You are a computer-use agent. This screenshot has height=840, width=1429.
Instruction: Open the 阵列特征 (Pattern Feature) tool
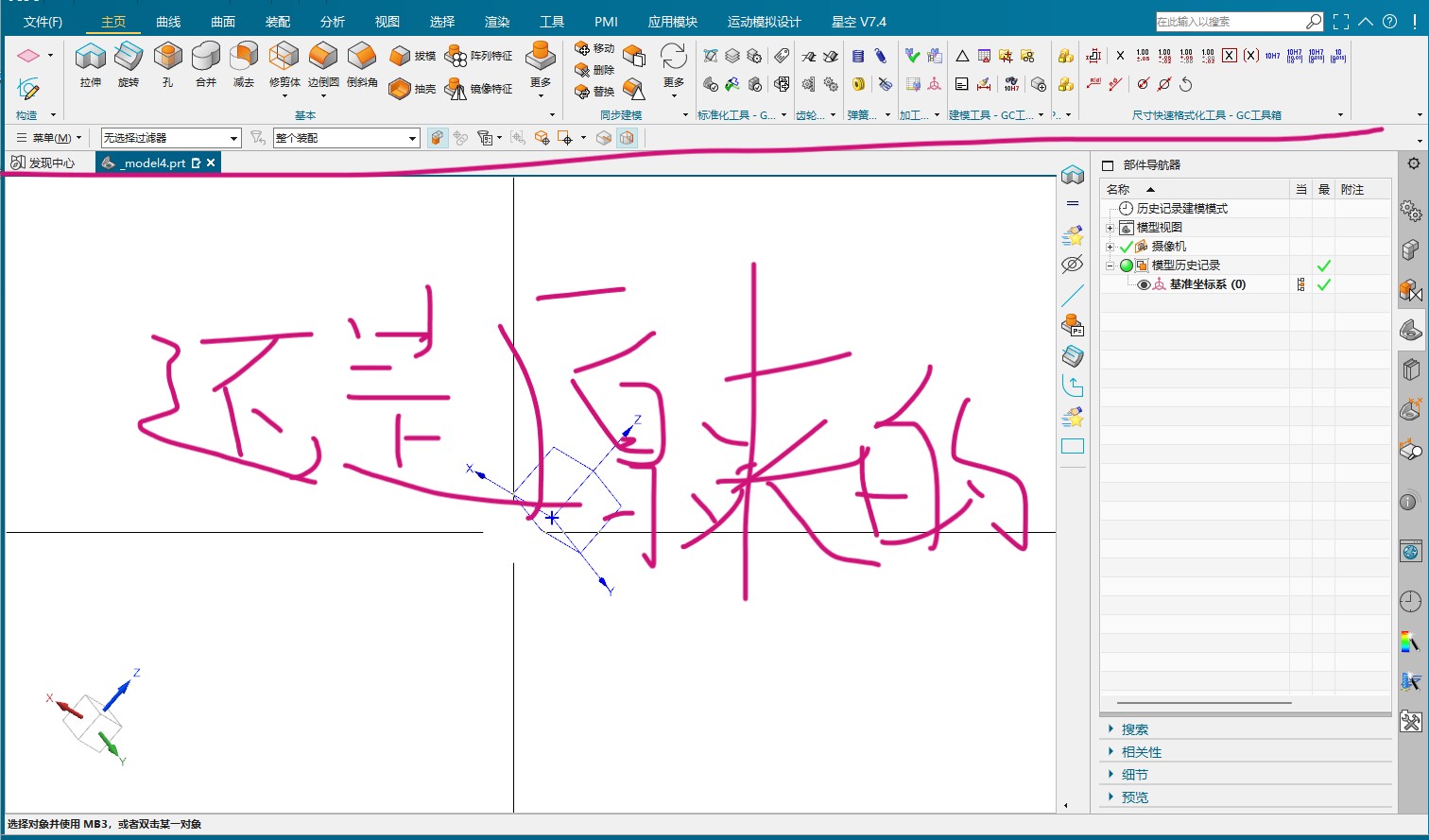[479, 56]
